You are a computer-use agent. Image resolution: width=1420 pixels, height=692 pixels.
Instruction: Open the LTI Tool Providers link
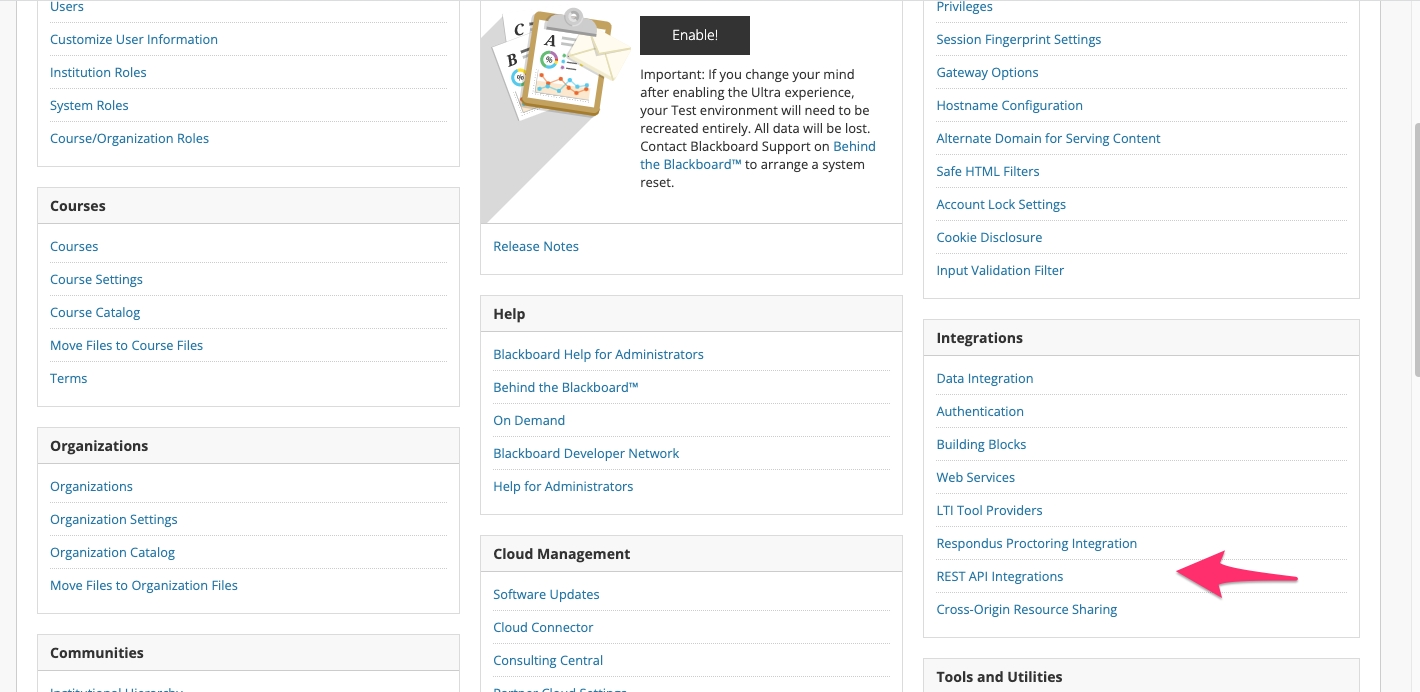tap(988, 510)
